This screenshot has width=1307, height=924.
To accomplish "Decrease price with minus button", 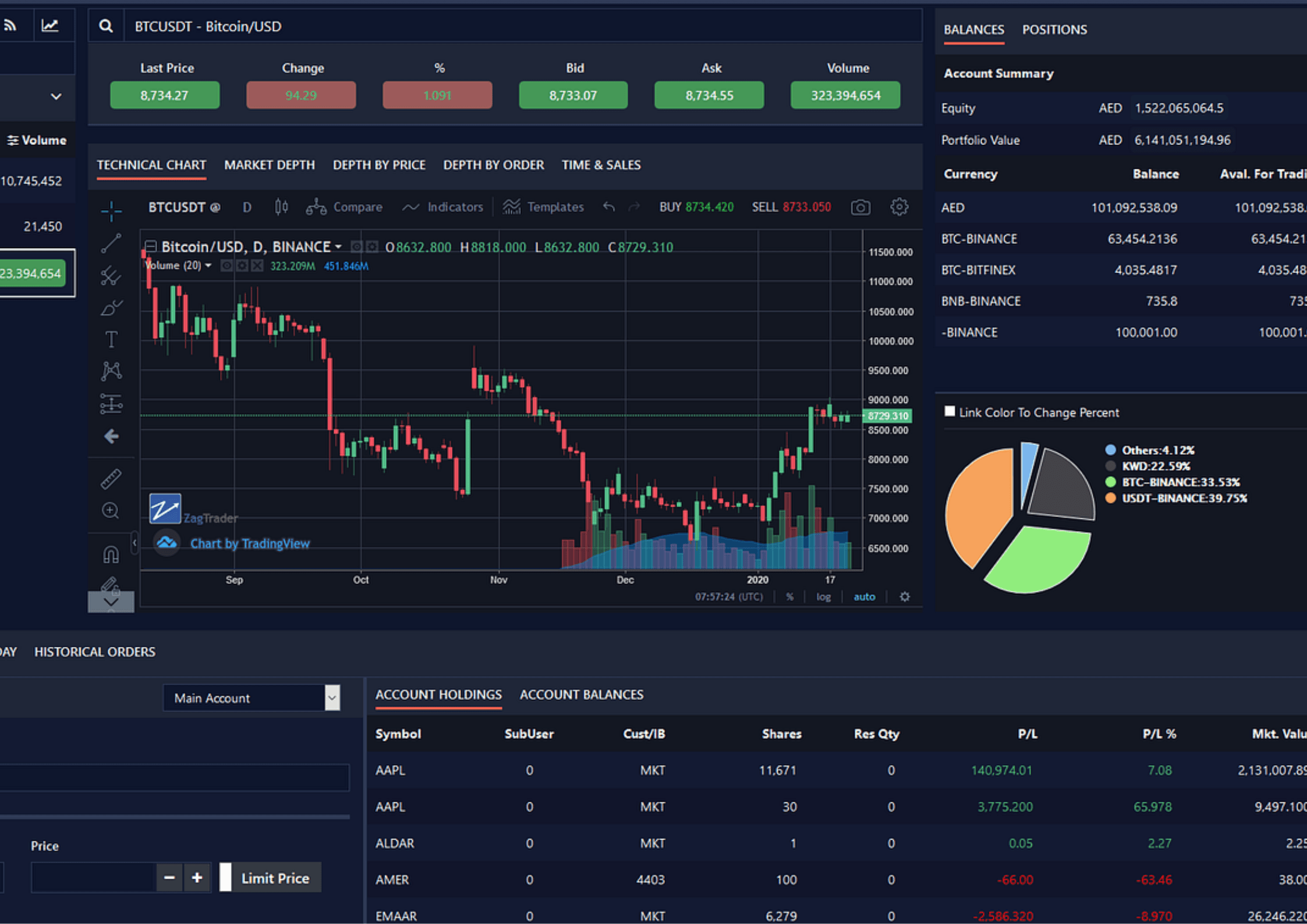I will [x=169, y=877].
